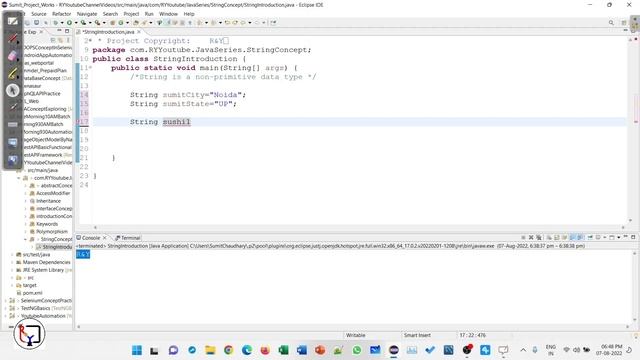Open Google Chrome from taskbar

(229, 350)
